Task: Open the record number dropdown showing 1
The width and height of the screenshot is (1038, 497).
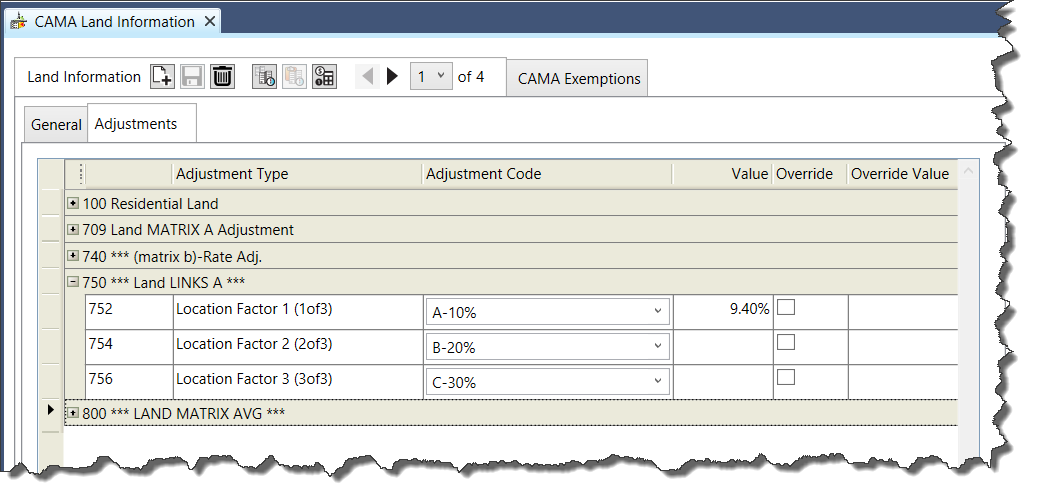Action: (x=440, y=76)
